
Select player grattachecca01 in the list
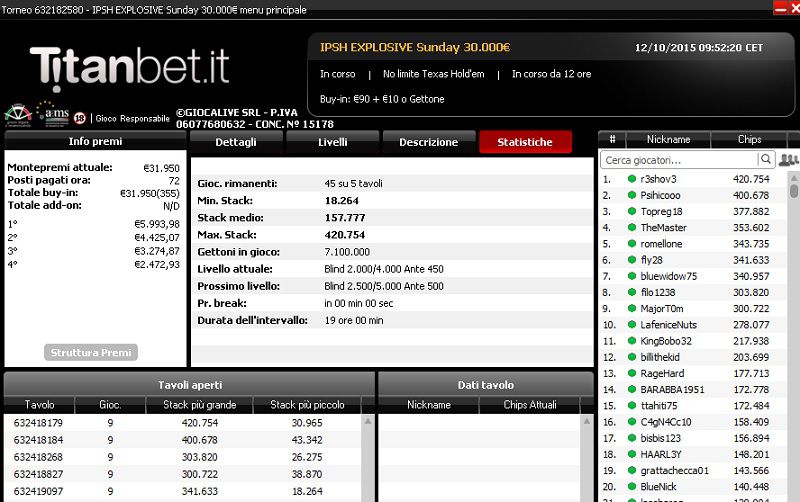[693, 470]
